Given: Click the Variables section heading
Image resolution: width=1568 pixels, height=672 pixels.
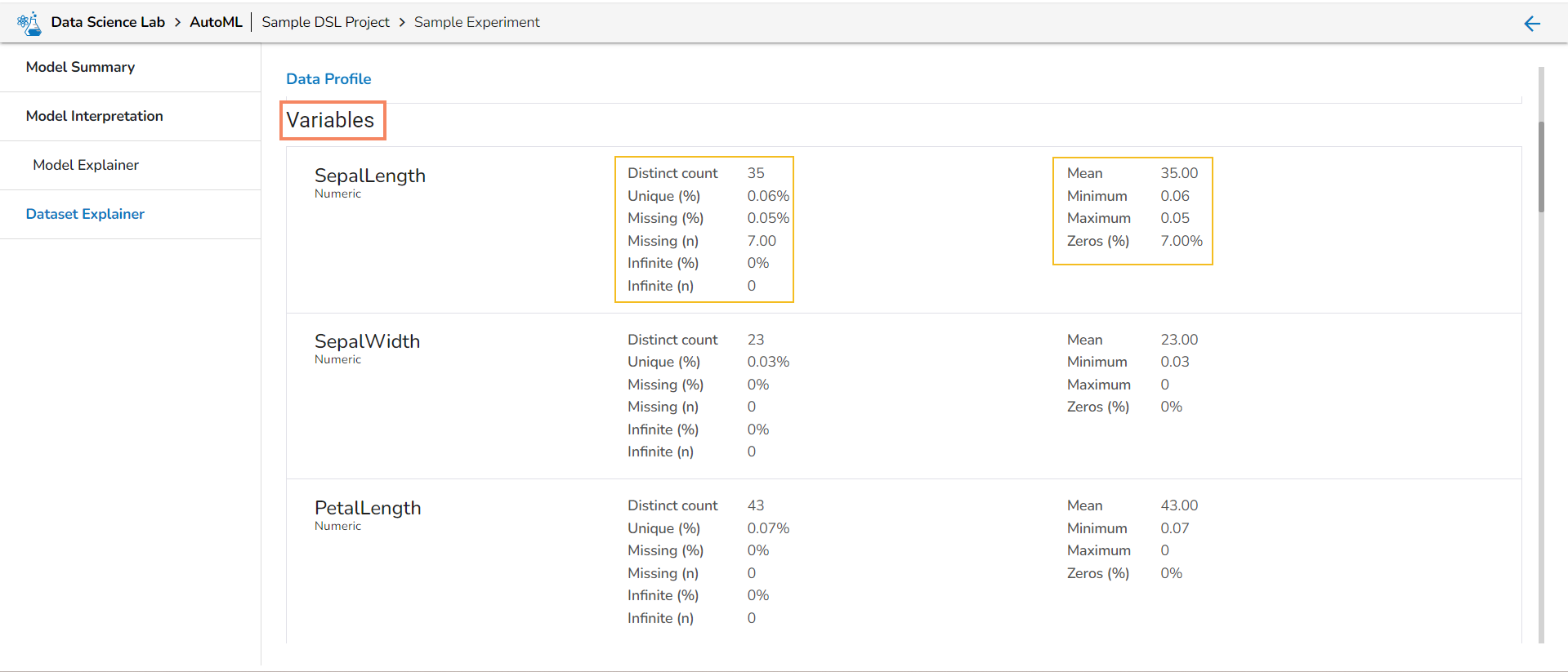Looking at the screenshot, I should pos(330,120).
